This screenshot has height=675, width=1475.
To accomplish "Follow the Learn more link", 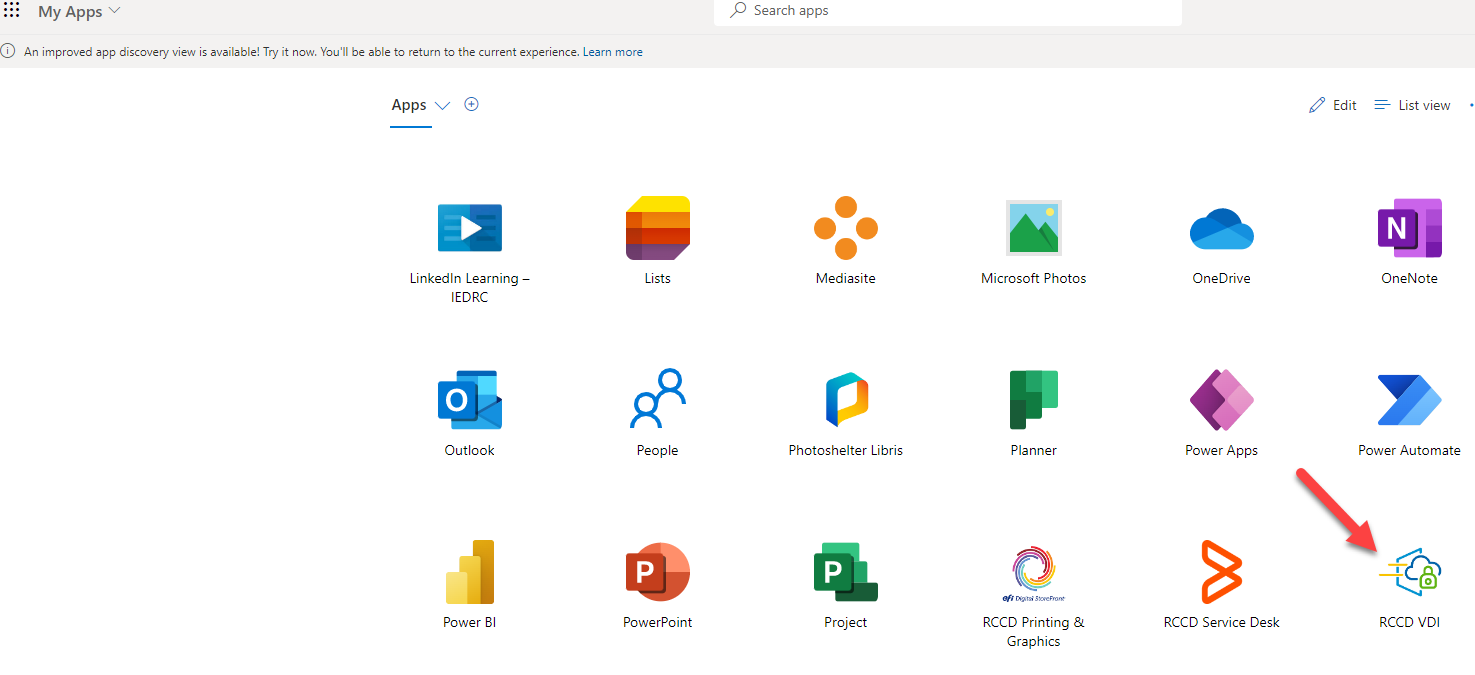I will (x=613, y=52).
